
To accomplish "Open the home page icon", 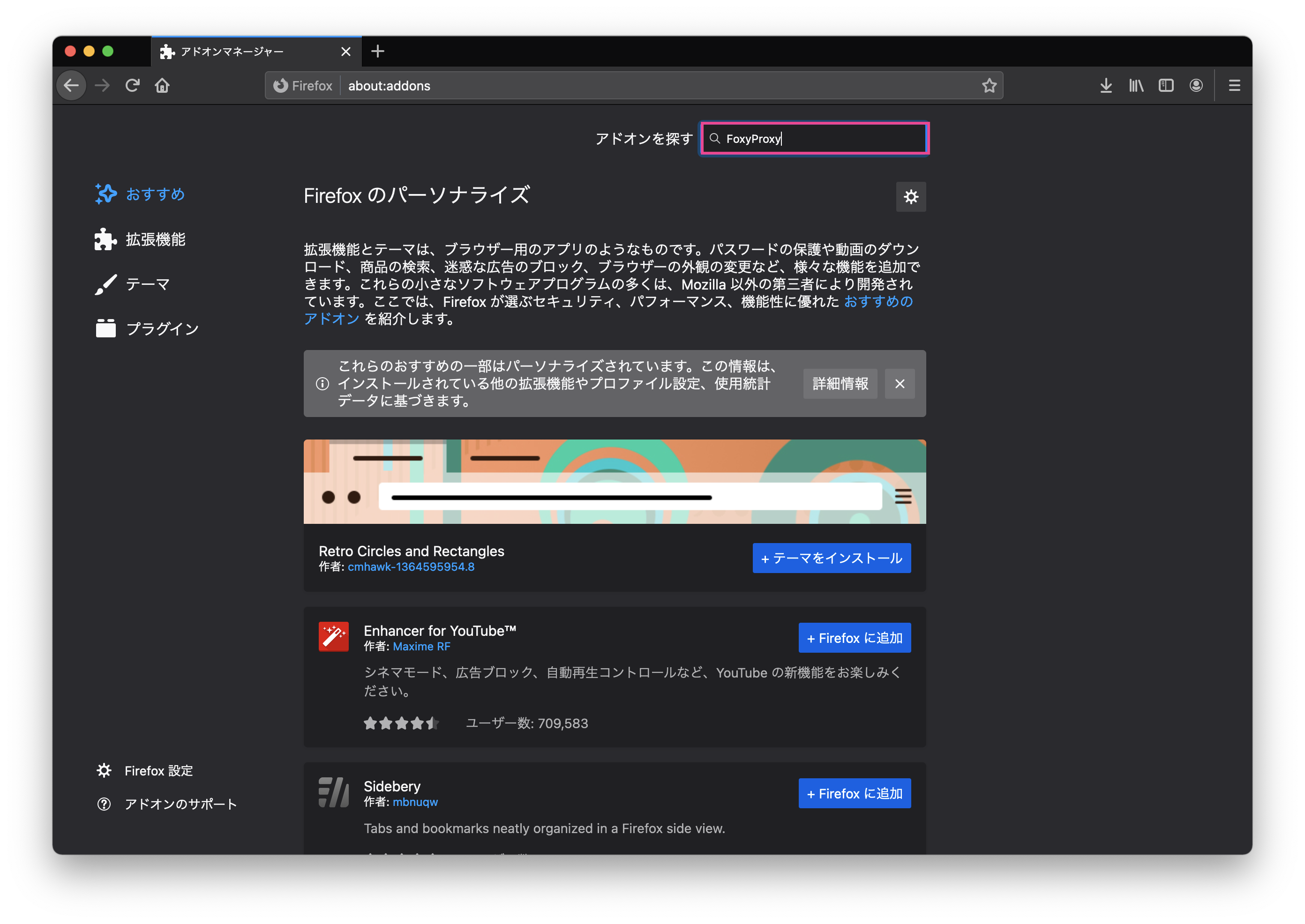I will [162, 85].
